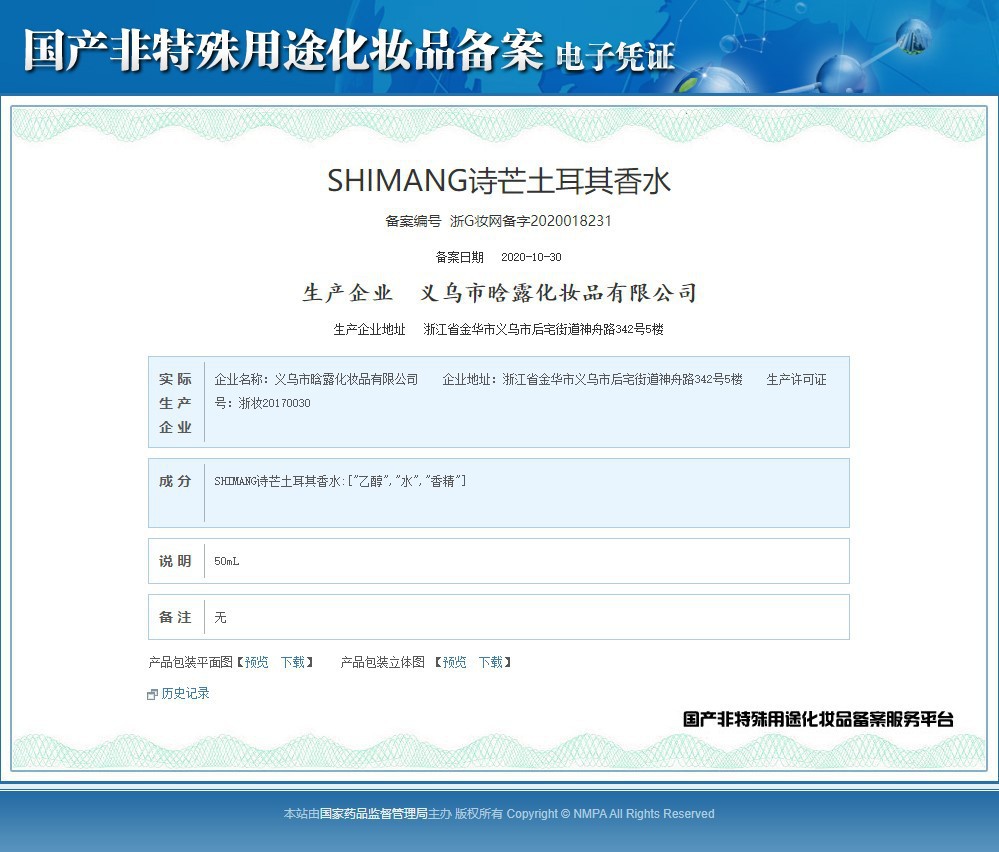Image resolution: width=999 pixels, height=852 pixels.
Task: Click the 产品包装立体图 label
Action: pyautogui.click(x=382, y=662)
